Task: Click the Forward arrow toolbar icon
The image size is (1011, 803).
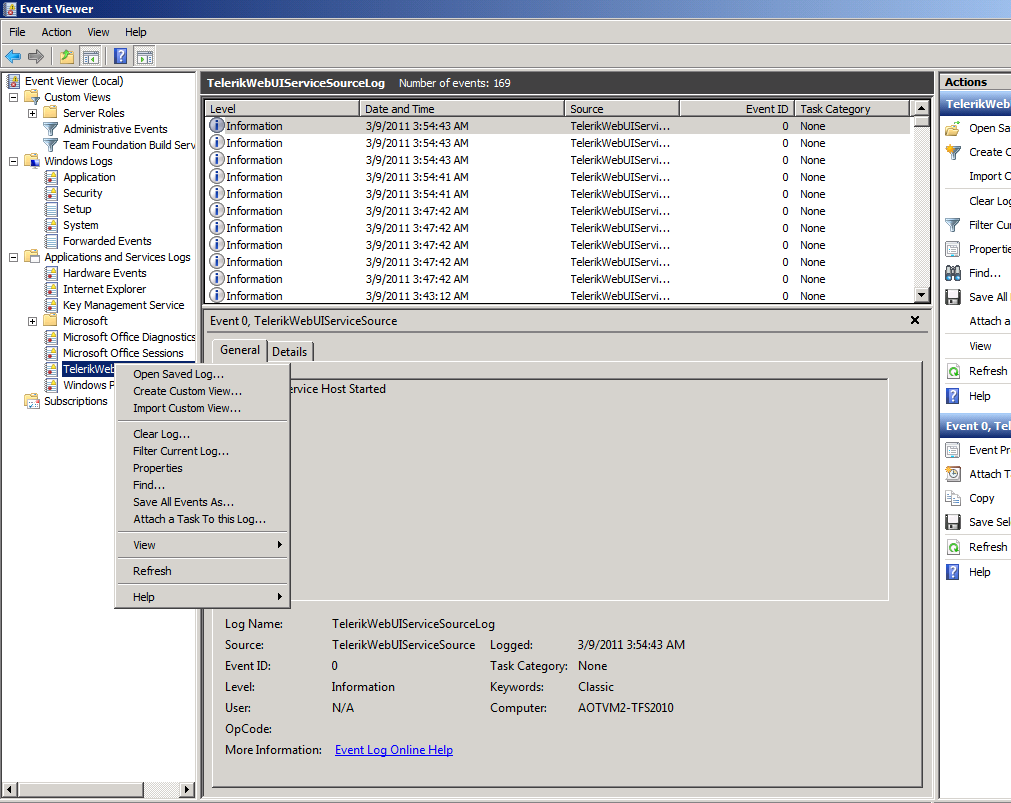Action: pos(36,57)
